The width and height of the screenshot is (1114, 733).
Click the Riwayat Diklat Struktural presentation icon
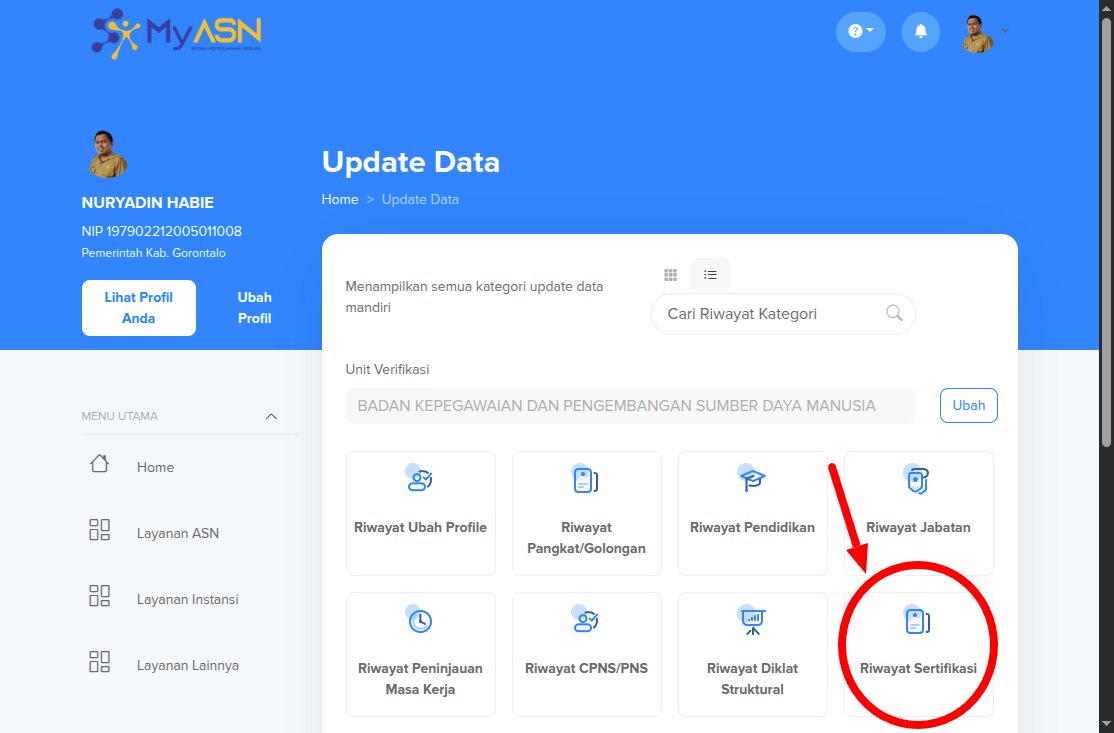pyautogui.click(x=752, y=621)
